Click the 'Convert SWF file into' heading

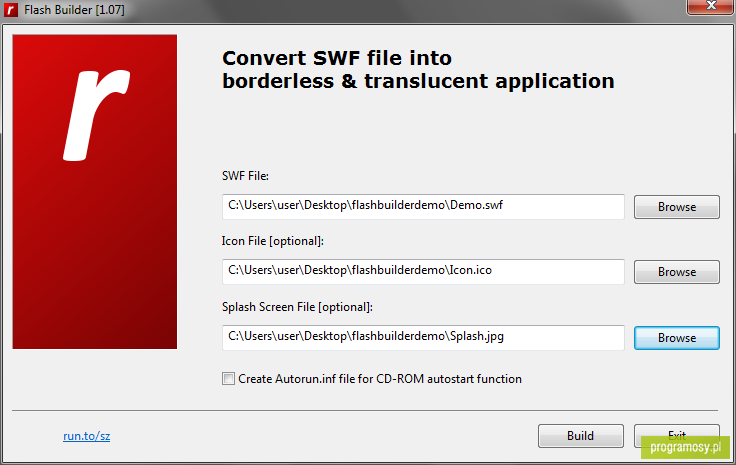click(337, 59)
